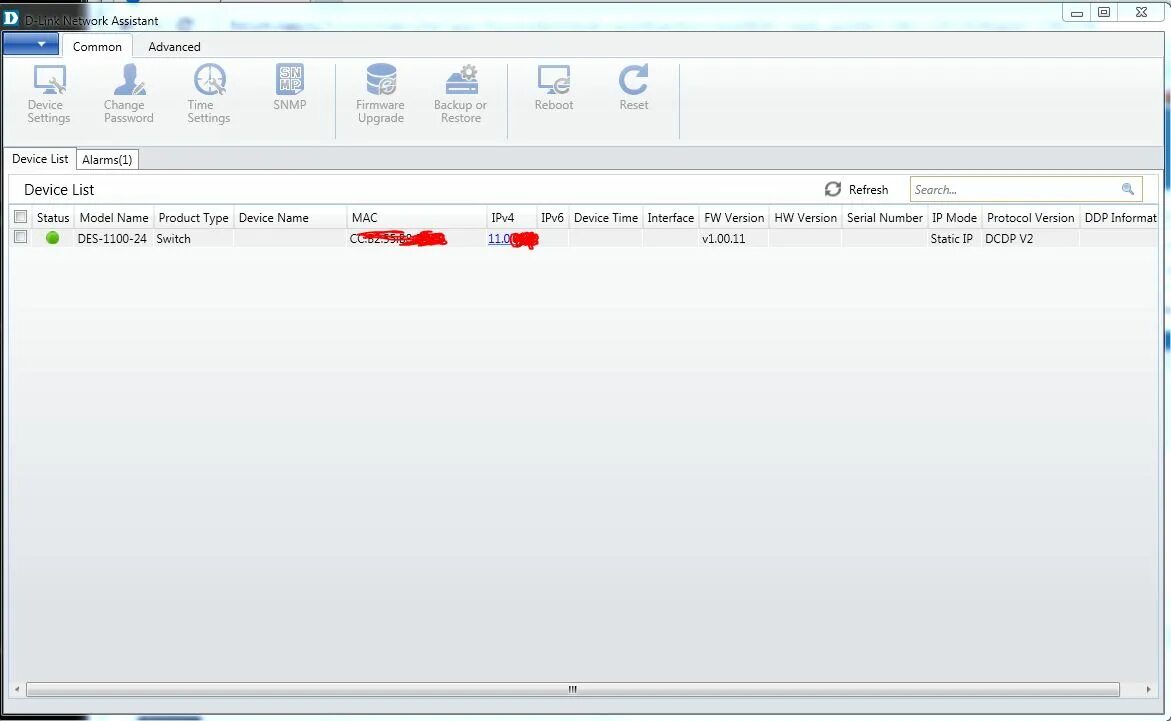1171x721 pixels.
Task: Click the green status indicator of DES-1100-24
Action: 52,238
